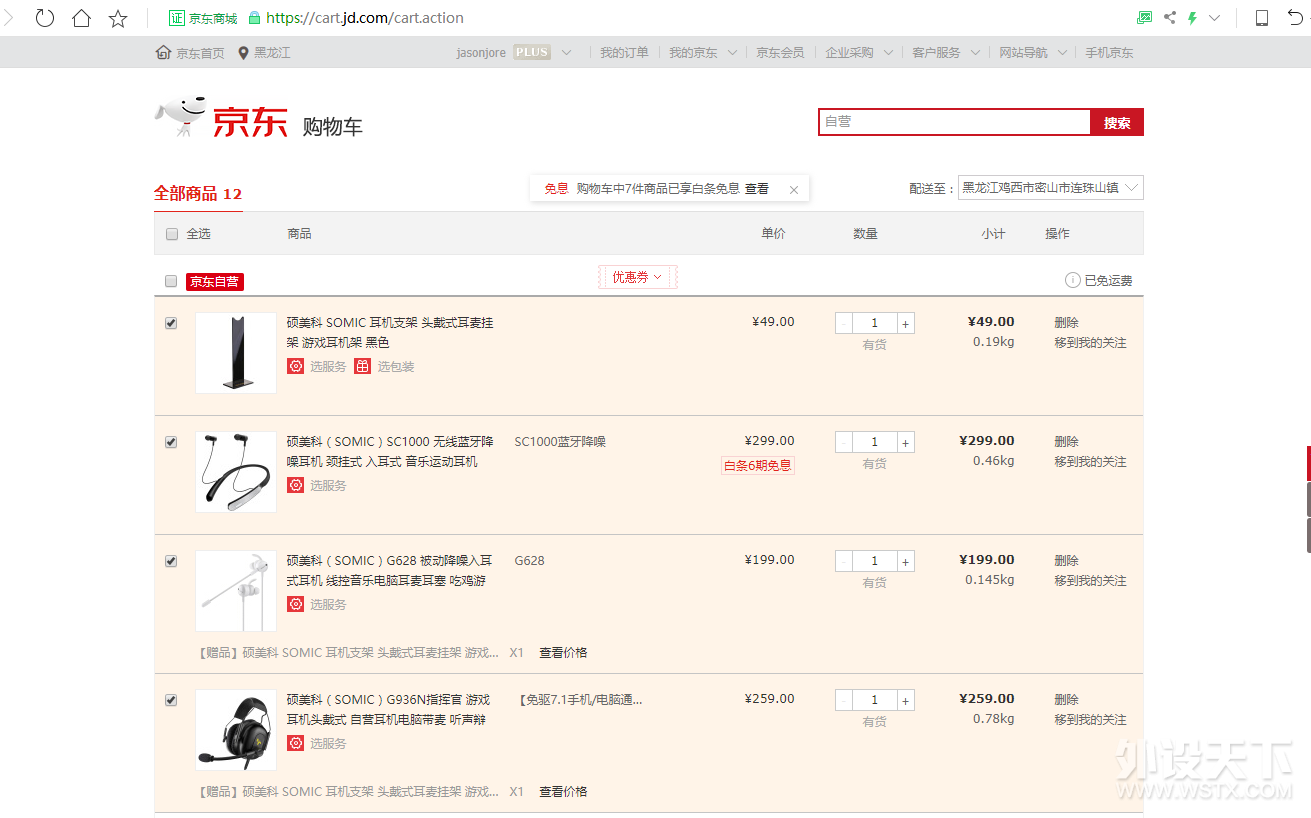Click the 黑龙江 location pin icon
Viewport: 1311px width, 818px height.
coord(243,52)
